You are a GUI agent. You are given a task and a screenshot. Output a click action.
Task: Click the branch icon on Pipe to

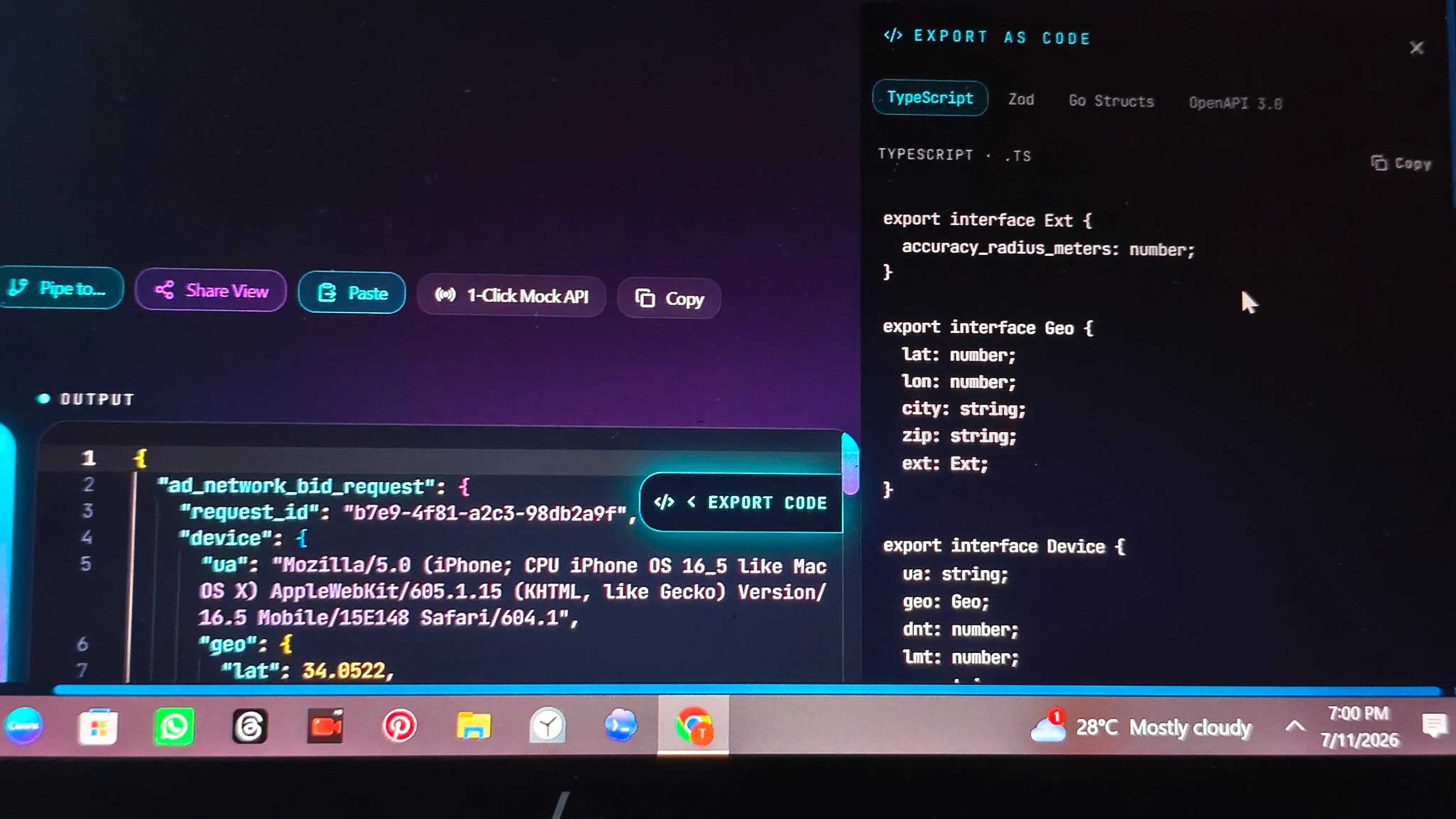(x=18, y=287)
